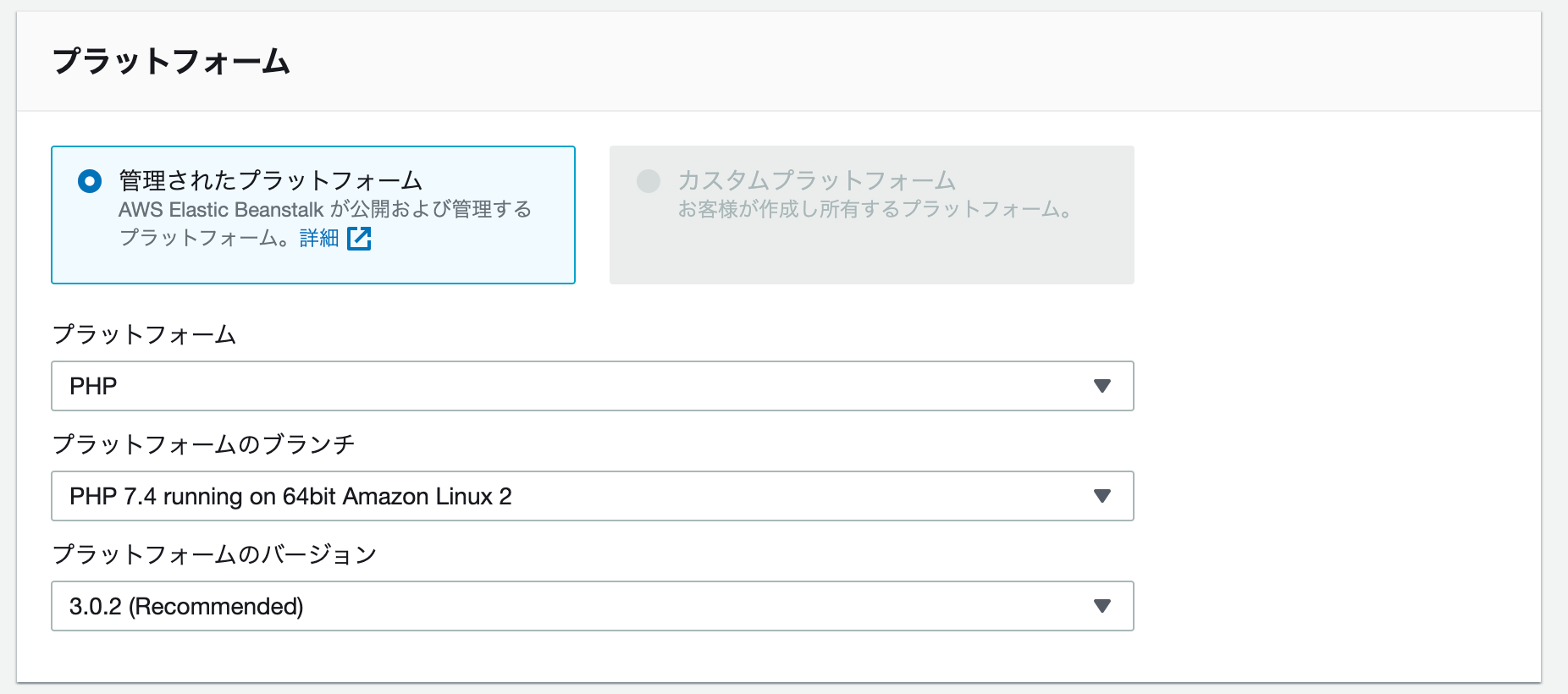Click the arrow icon on the platform branch selector
The height and width of the screenshot is (694, 1568).
[1102, 496]
